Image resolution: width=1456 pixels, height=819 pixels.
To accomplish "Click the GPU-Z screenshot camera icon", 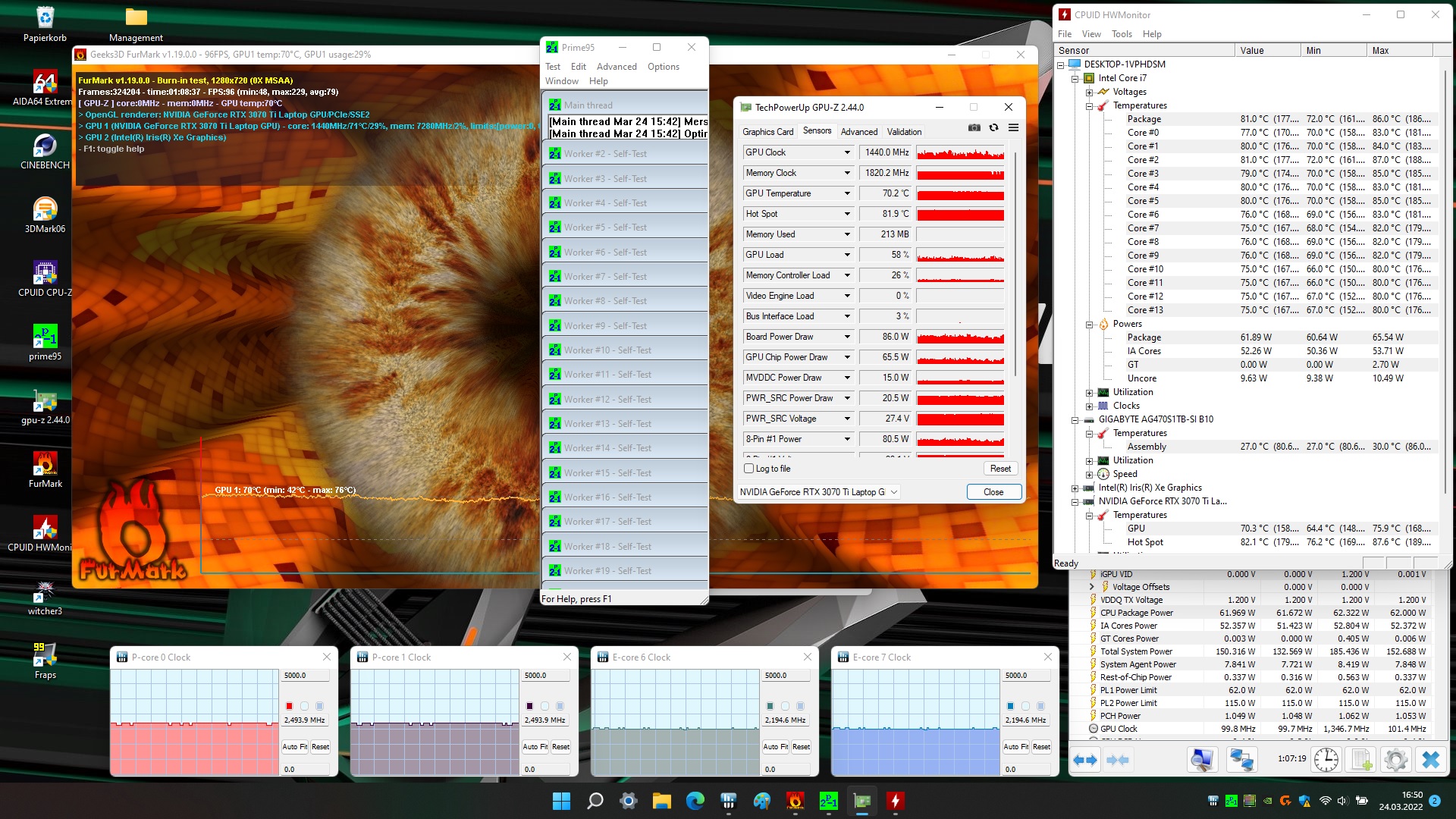I will click(974, 128).
